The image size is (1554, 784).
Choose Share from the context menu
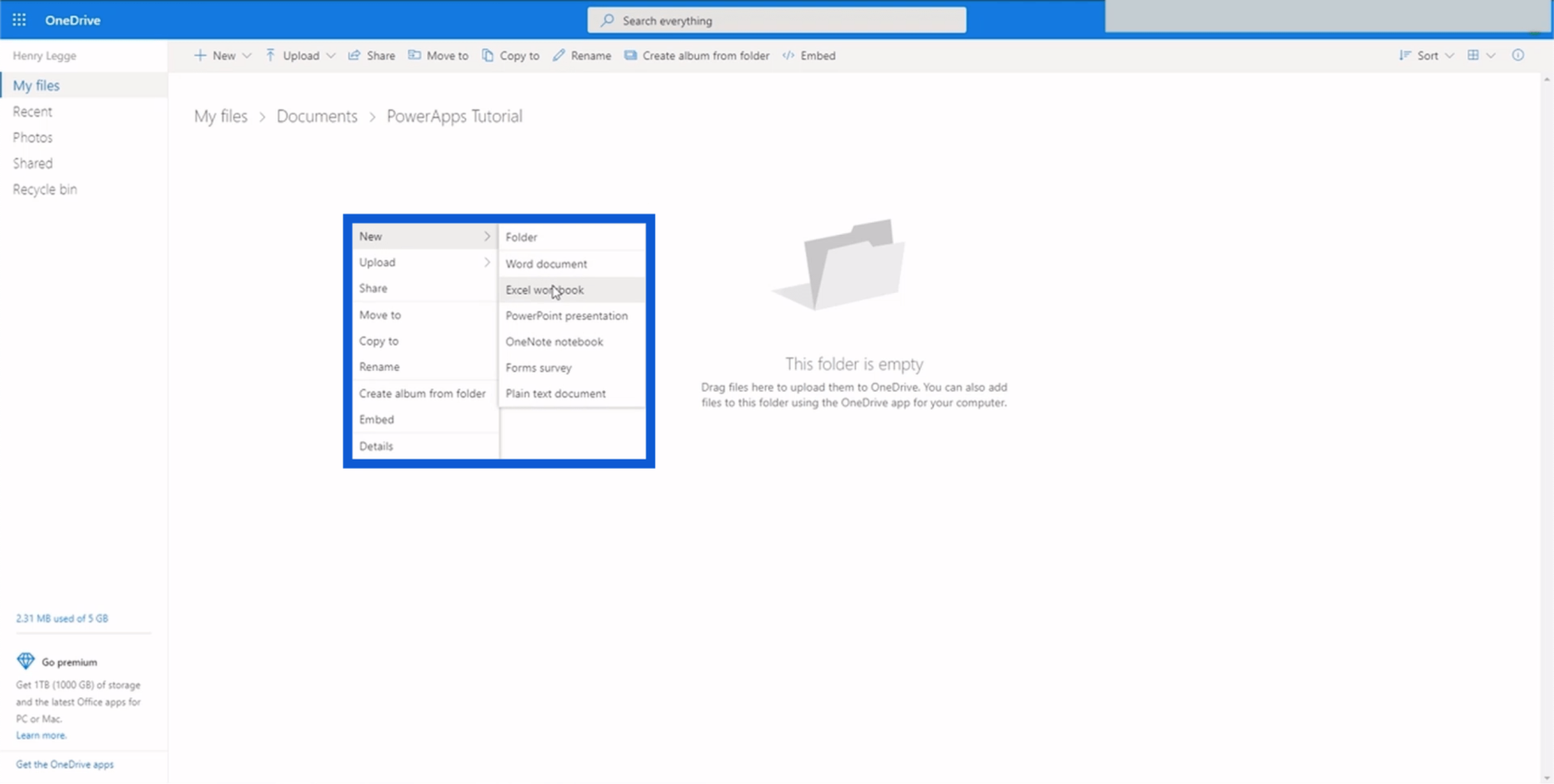pyautogui.click(x=425, y=288)
